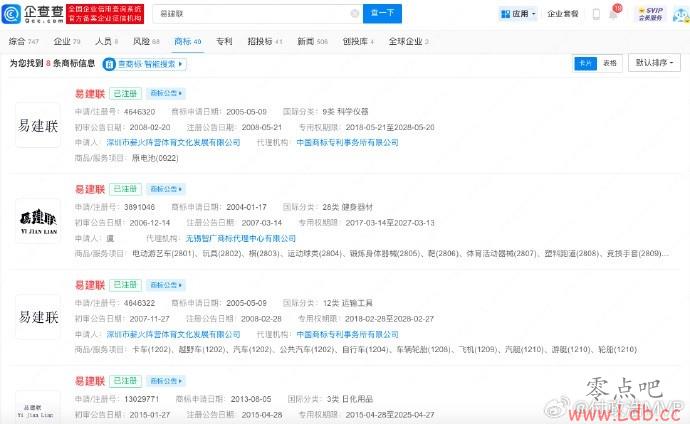Click the 28类 健身器材 classification text

click(347, 207)
